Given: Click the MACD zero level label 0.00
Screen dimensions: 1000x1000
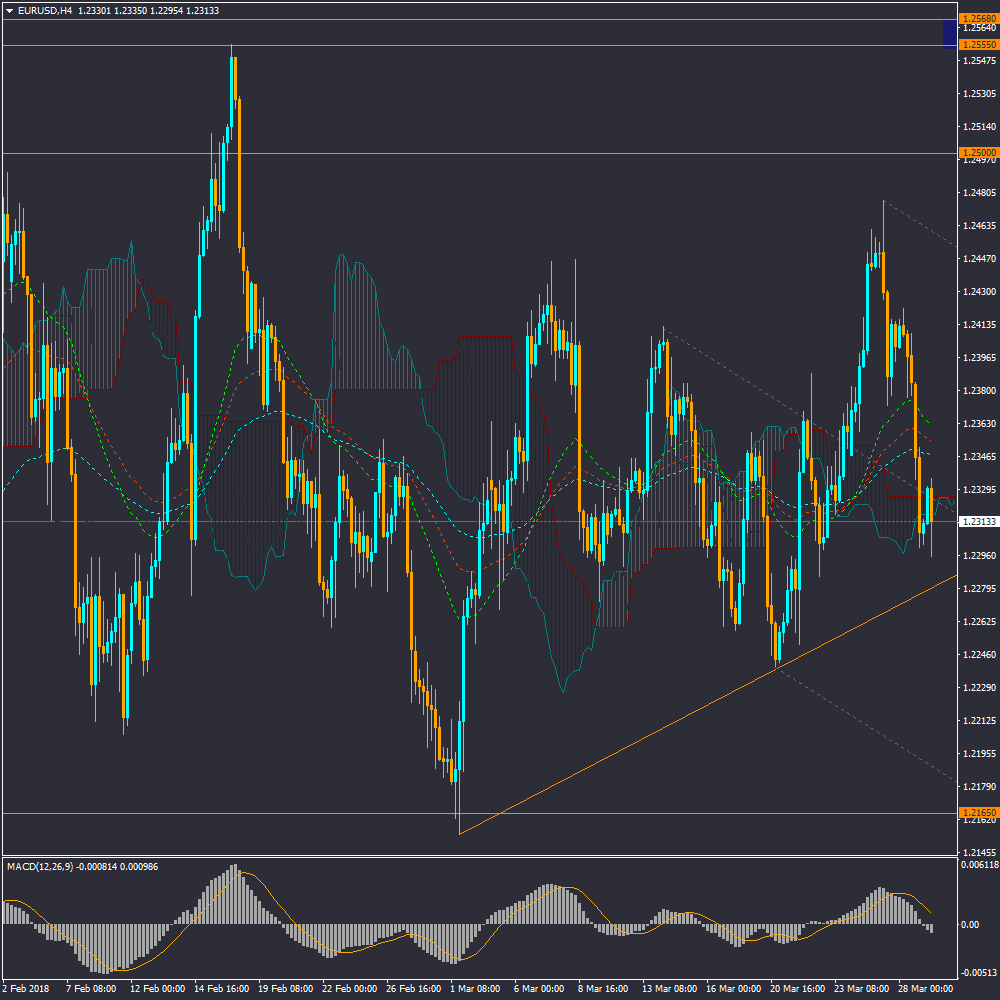Looking at the screenshot, I should point(970,925).
